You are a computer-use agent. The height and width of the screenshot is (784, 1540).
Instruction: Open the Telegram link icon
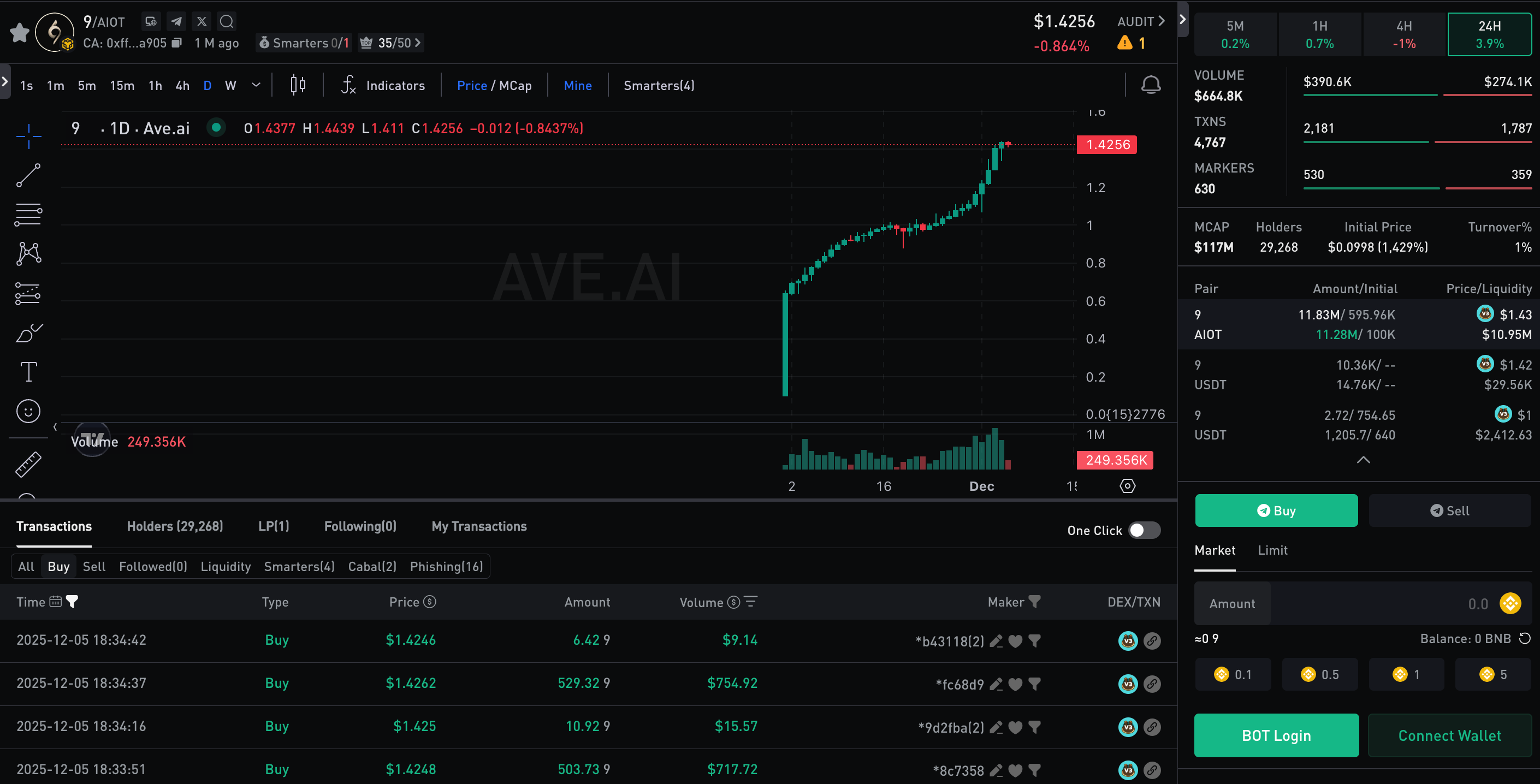[x=176, y=21]
